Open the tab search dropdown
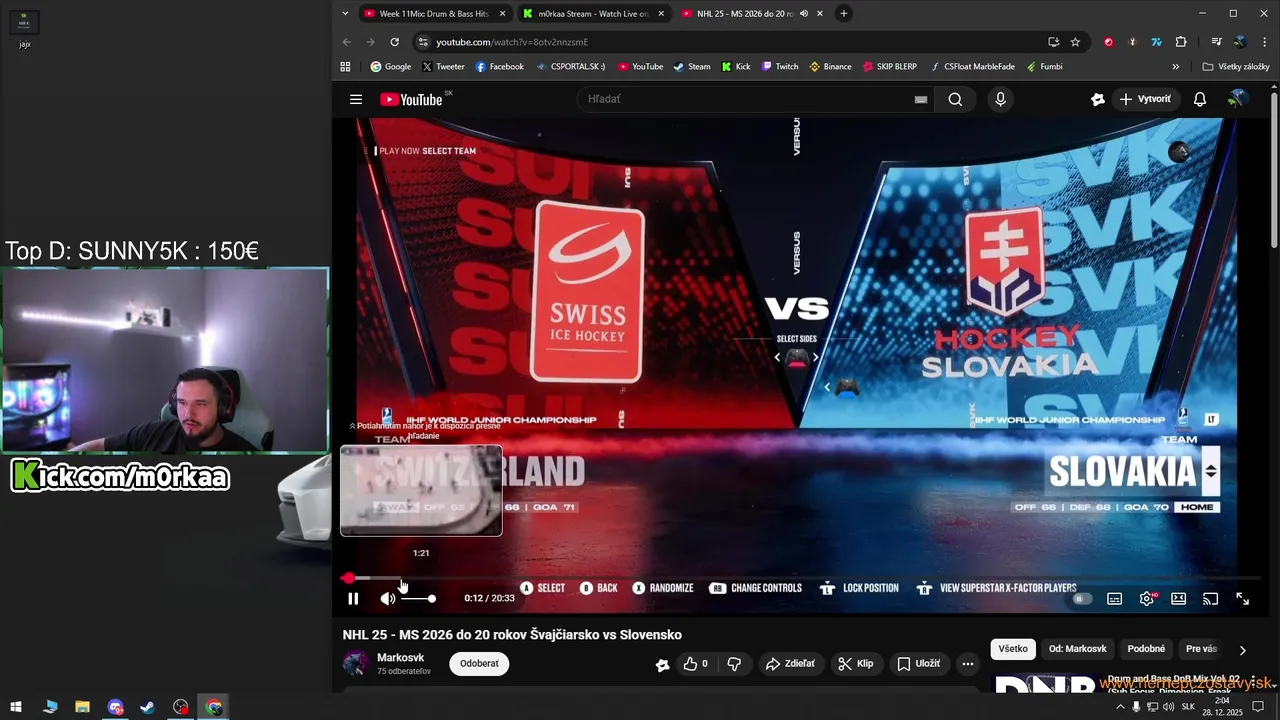Image resolution: width=1280 pixels, height=720 pixels. tap(345, 14)
